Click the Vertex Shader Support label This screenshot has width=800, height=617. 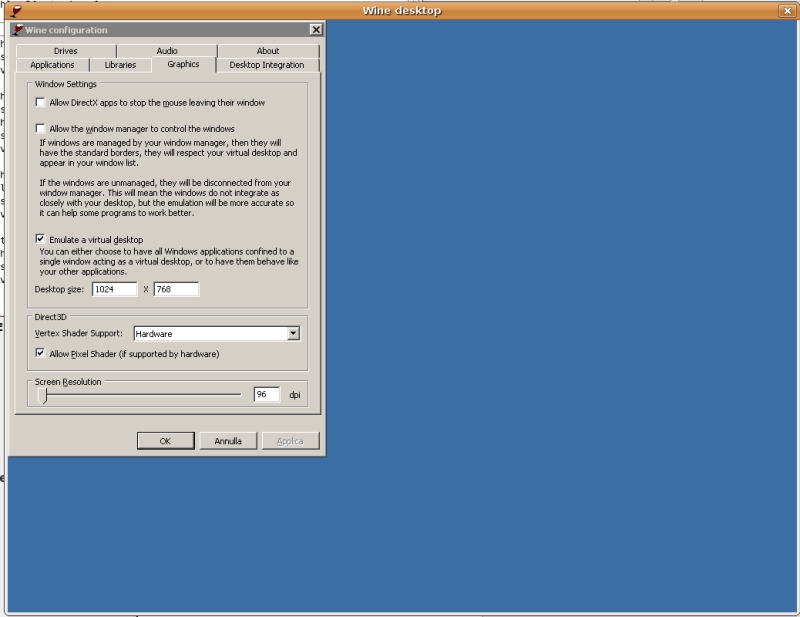click(79, 333)
